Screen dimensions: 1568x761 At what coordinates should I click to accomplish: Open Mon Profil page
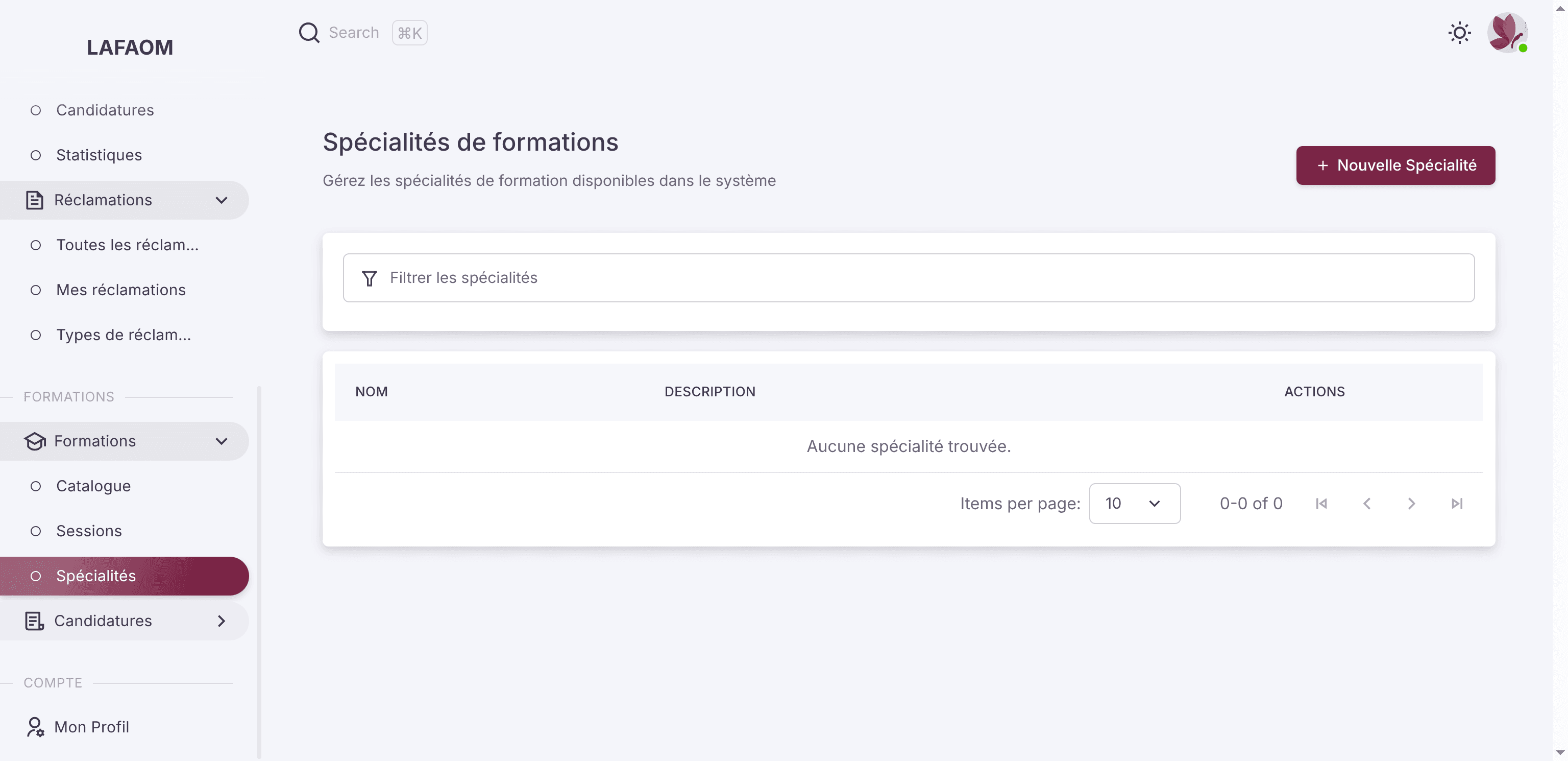124,726
